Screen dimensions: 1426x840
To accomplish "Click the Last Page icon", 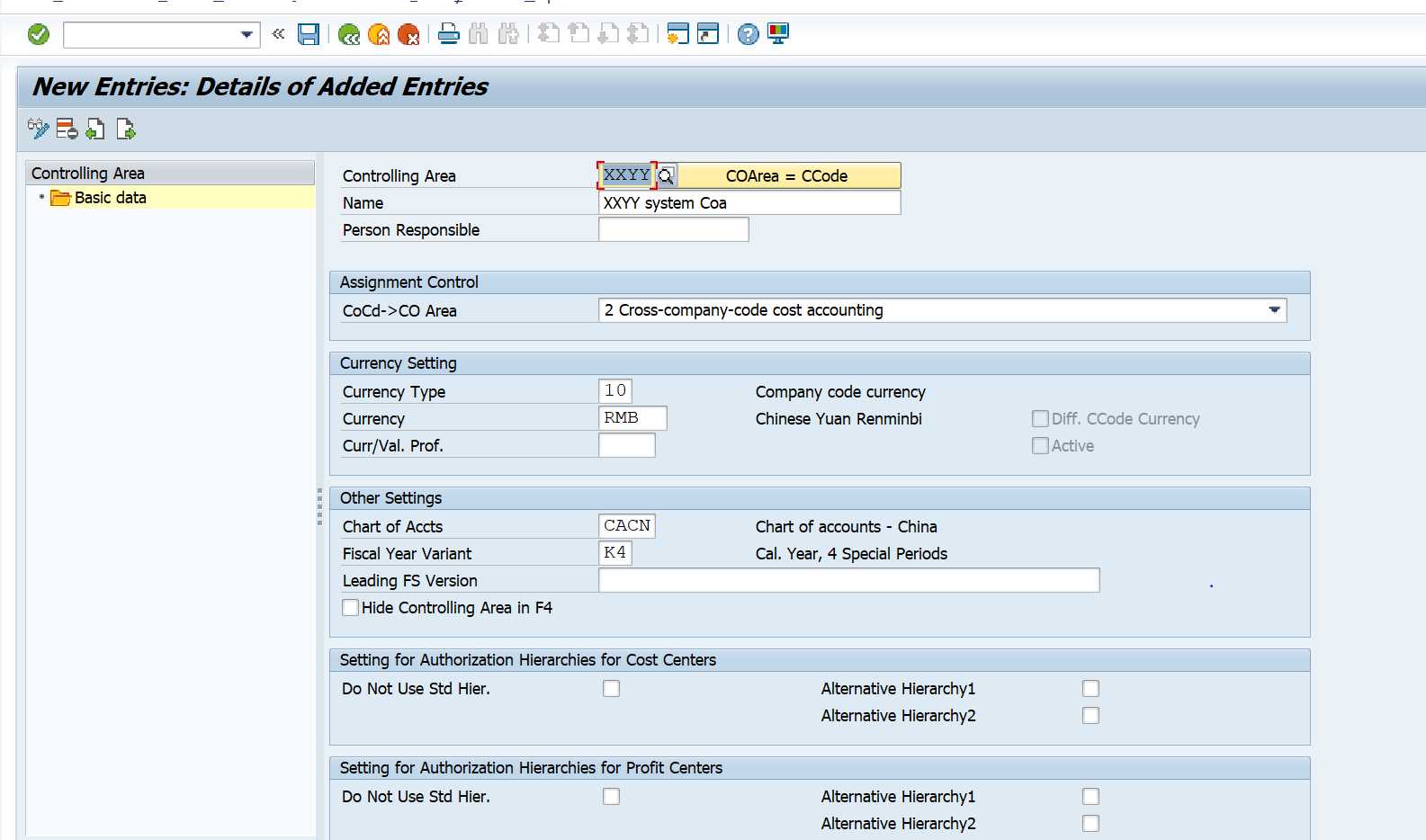I will coord(638,34).
